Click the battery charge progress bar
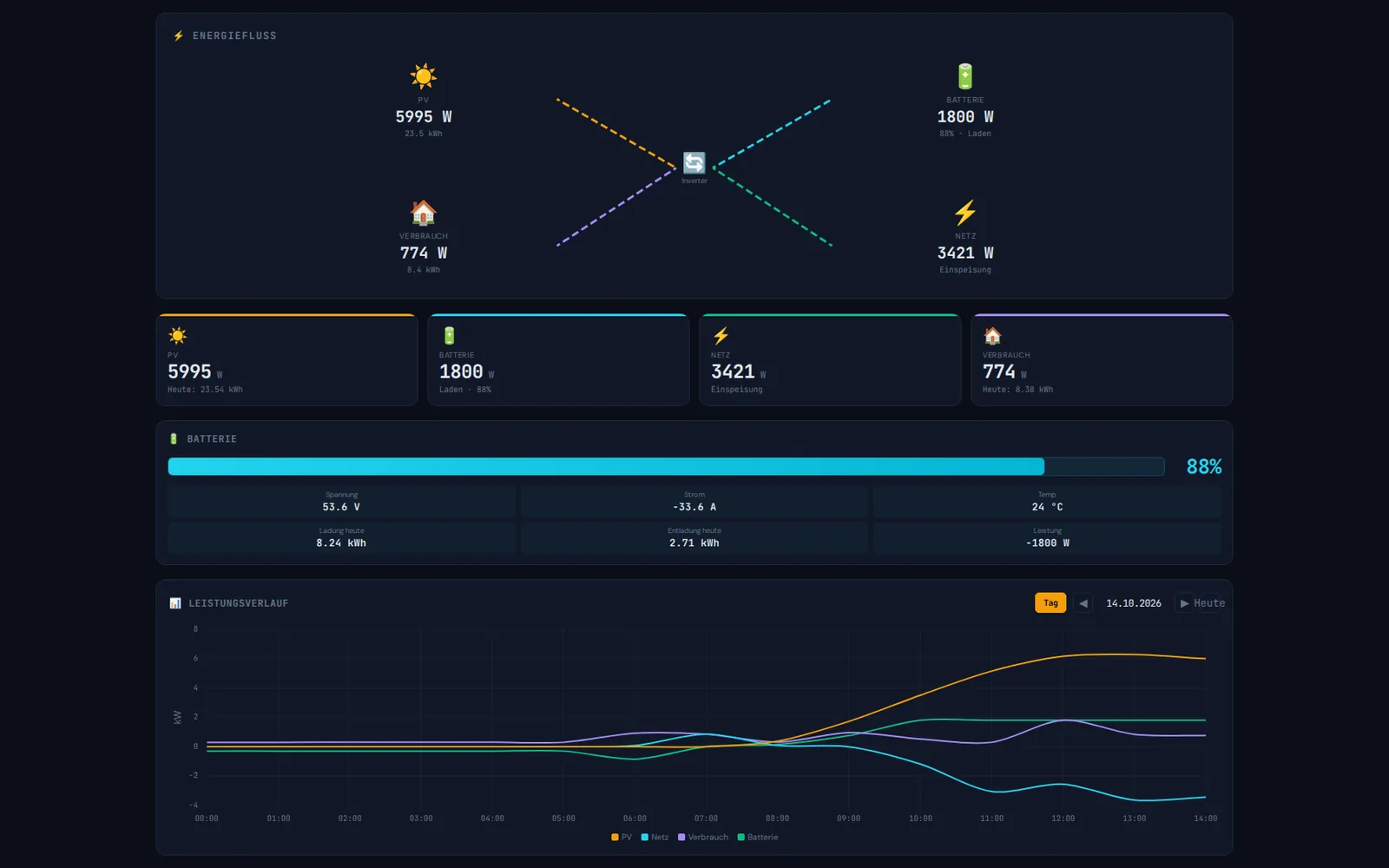 pos(666,467)
